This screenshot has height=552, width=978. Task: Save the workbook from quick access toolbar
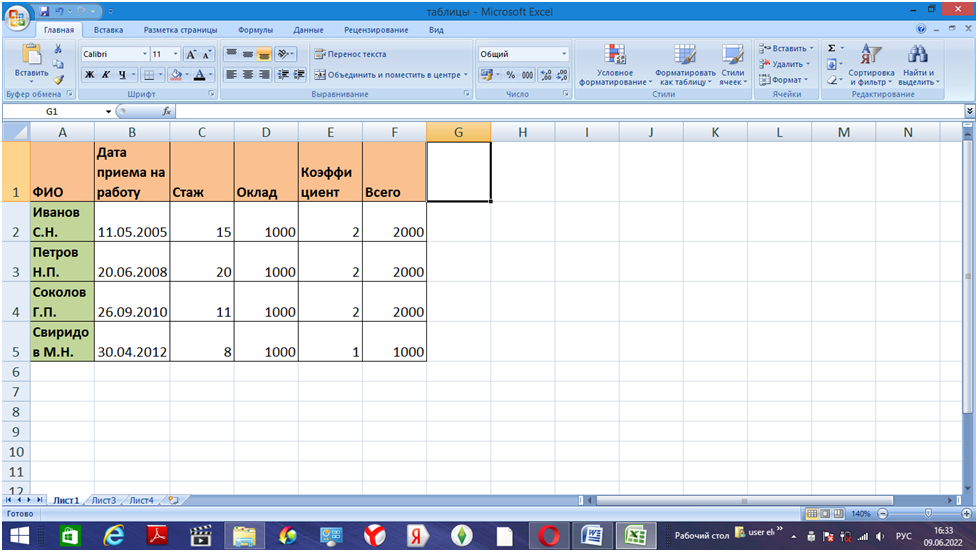(x=44, y=11)
